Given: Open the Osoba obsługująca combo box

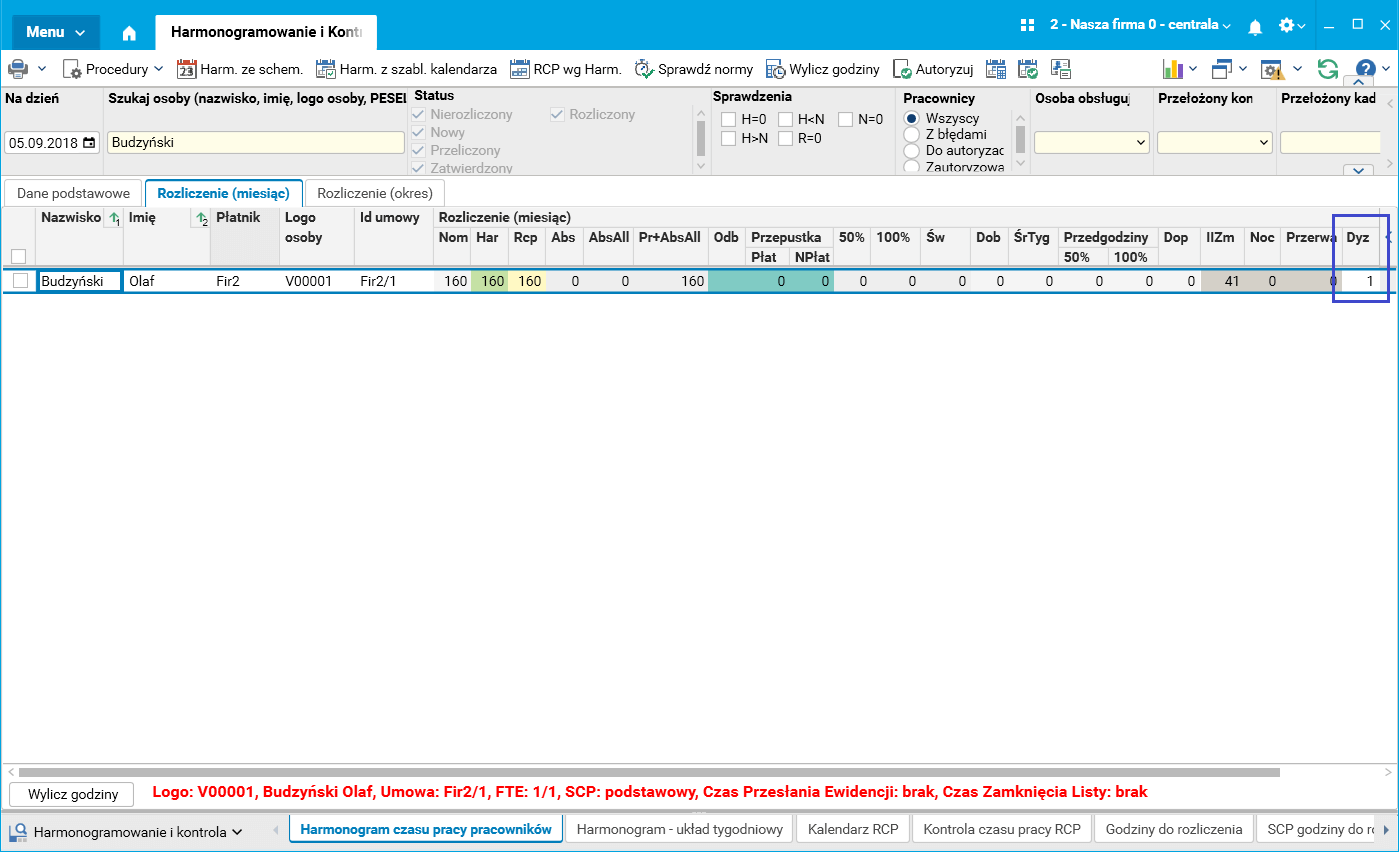Looking at the screenshot, I should point(1092,143).
